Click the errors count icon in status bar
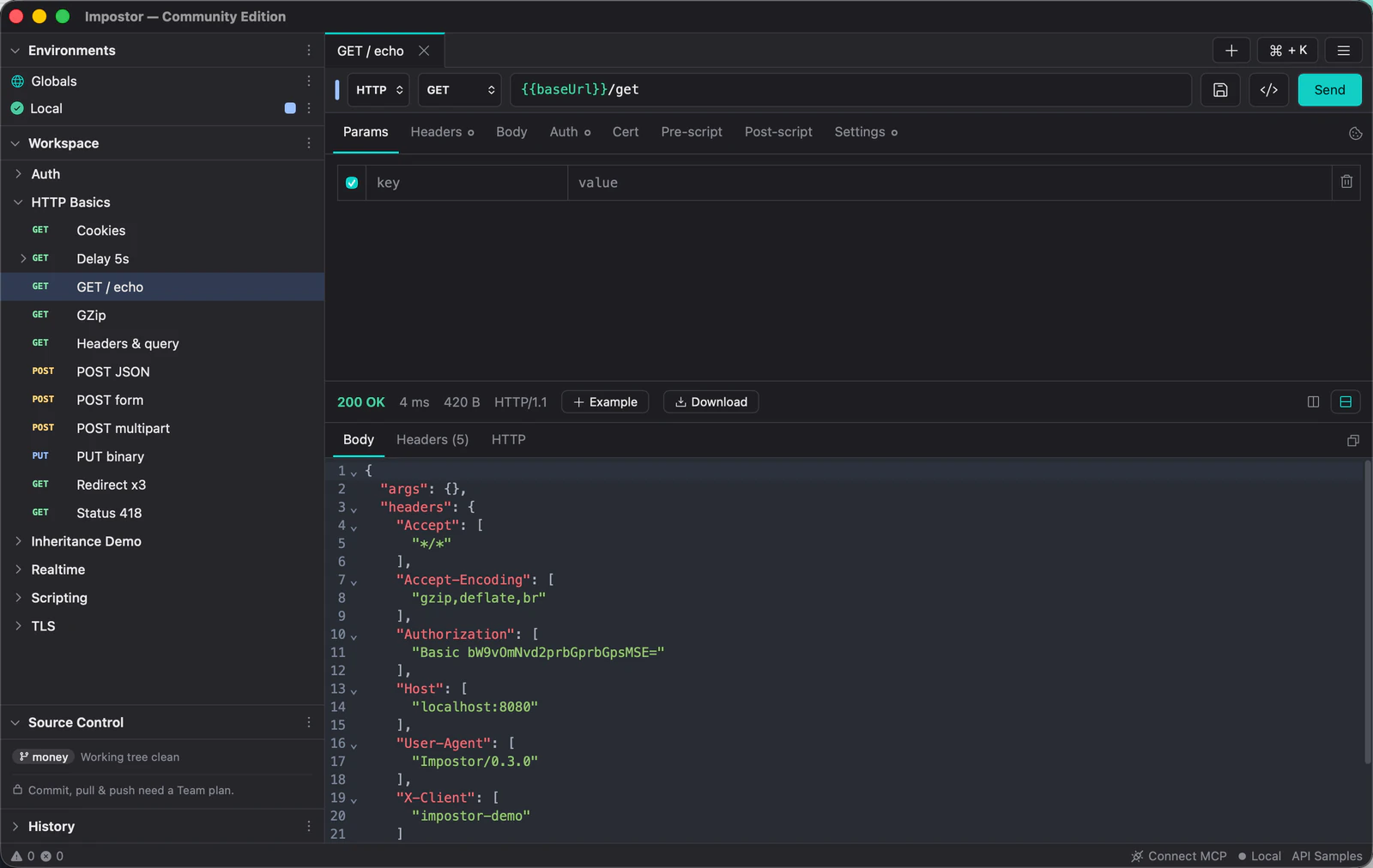This screenshot has width=1373, height=868. 46,856
